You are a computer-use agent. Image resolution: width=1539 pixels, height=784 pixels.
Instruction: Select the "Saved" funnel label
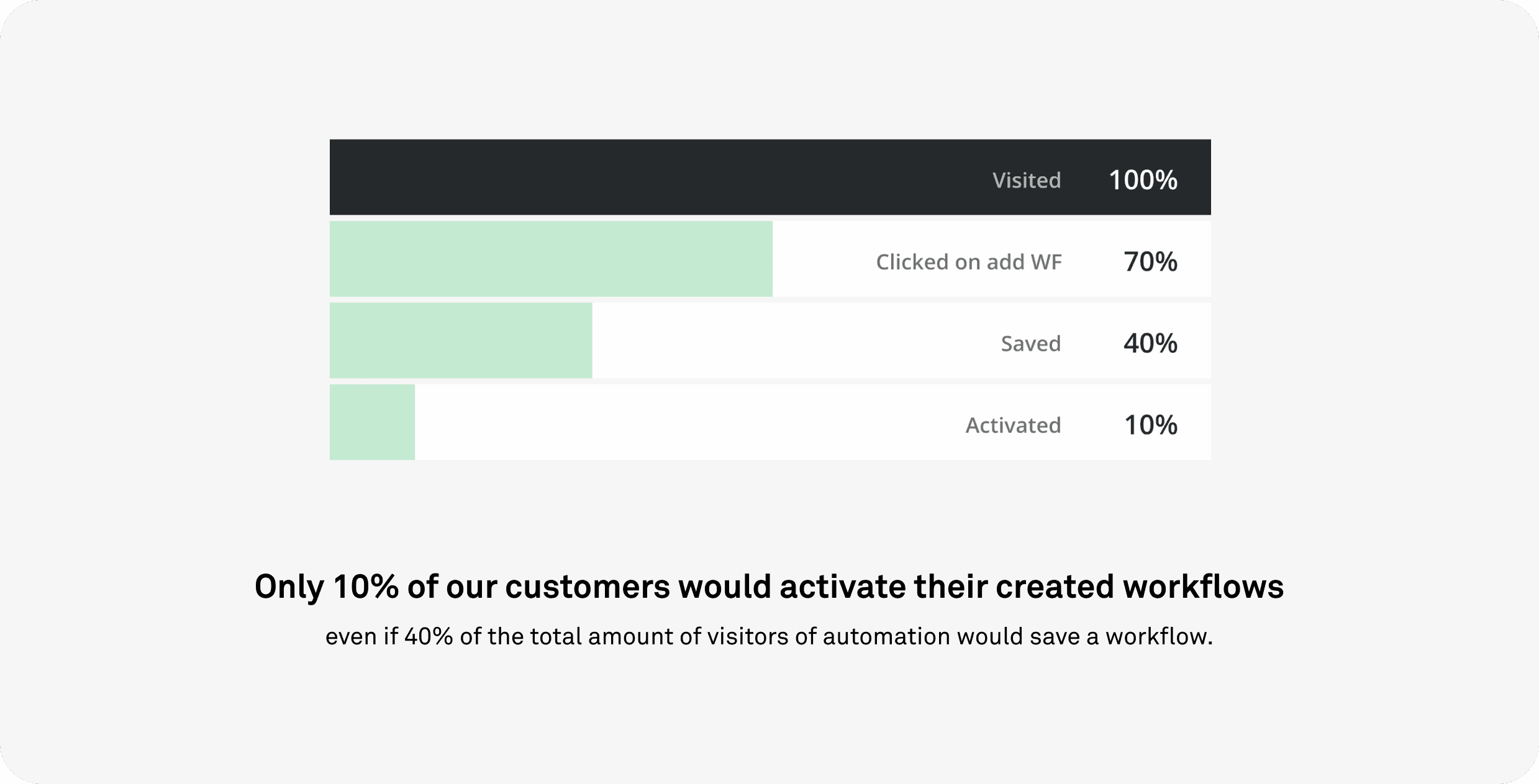tap(1030, 343)
